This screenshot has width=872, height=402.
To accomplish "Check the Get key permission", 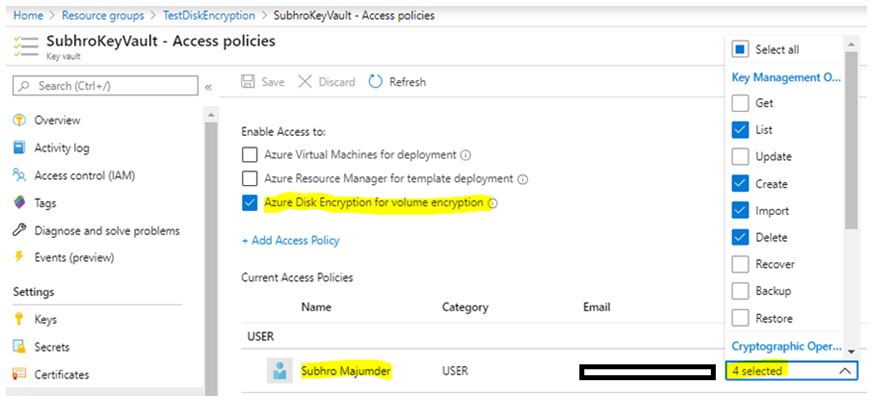I will click(x=740, y=103).
